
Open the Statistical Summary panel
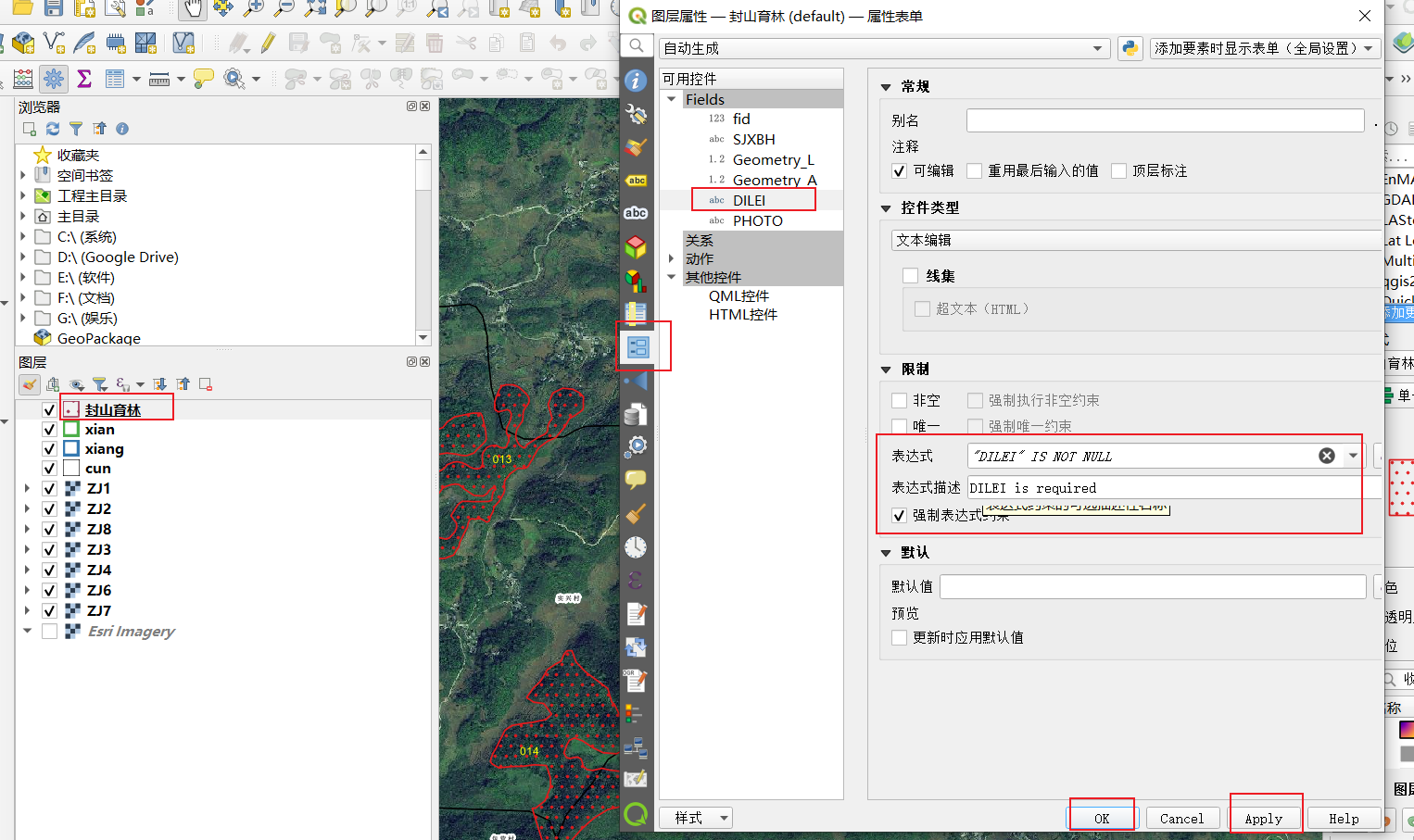(x=84, y=79)
